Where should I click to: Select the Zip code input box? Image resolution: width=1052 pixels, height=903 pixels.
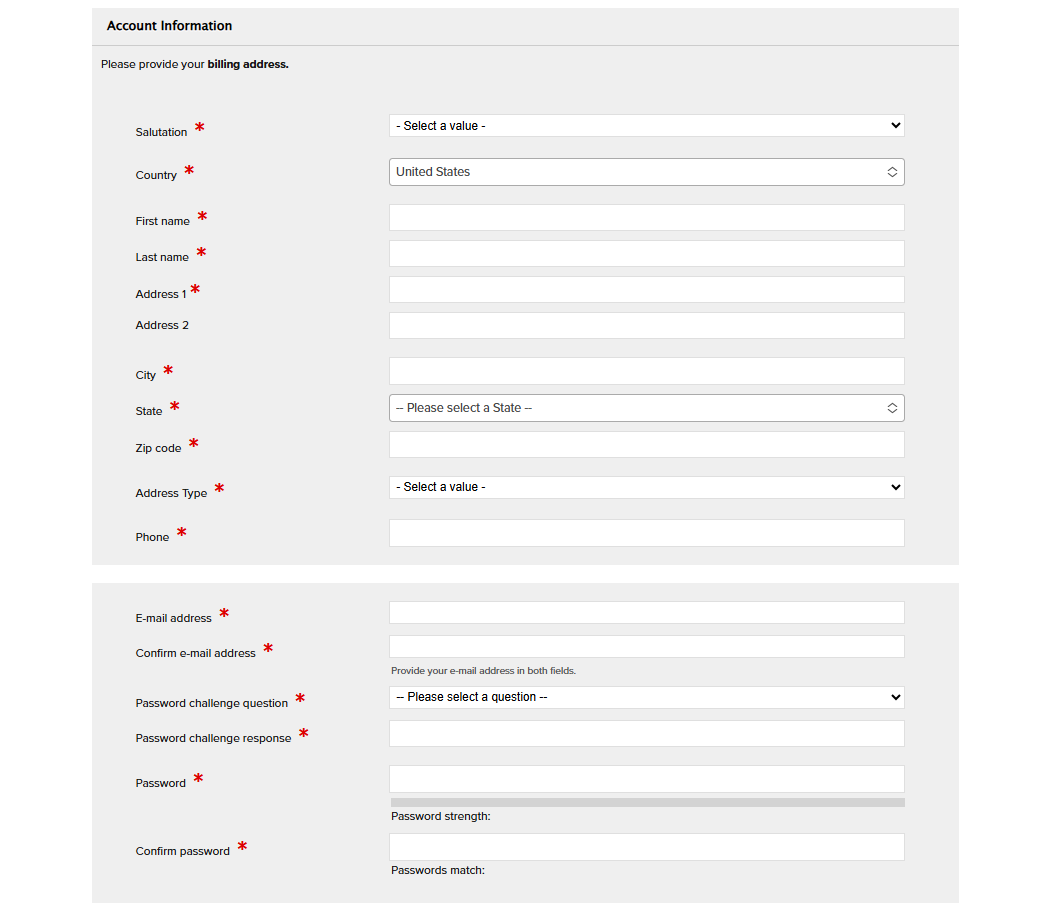pos(646,444)
